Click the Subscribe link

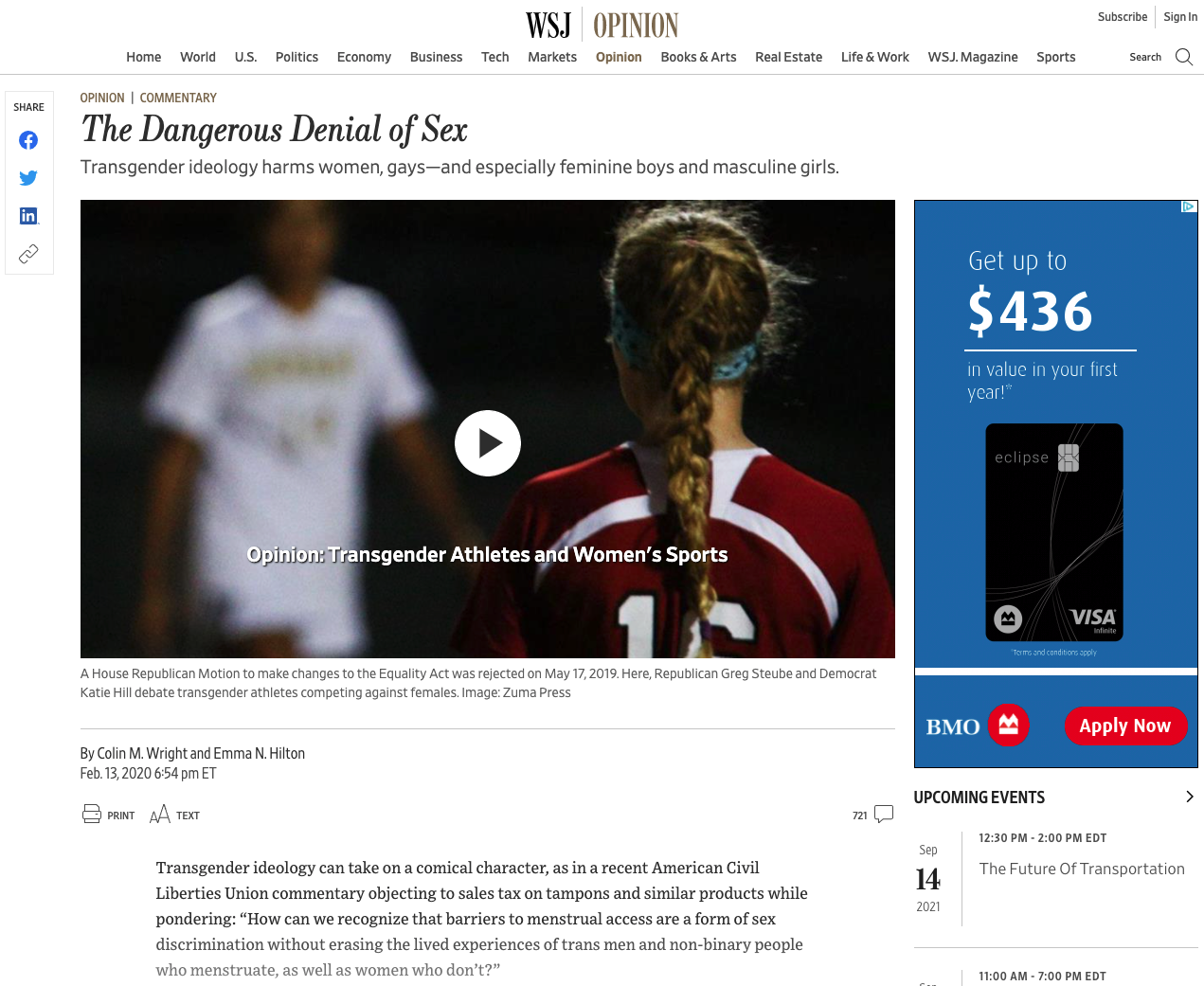1123,17
